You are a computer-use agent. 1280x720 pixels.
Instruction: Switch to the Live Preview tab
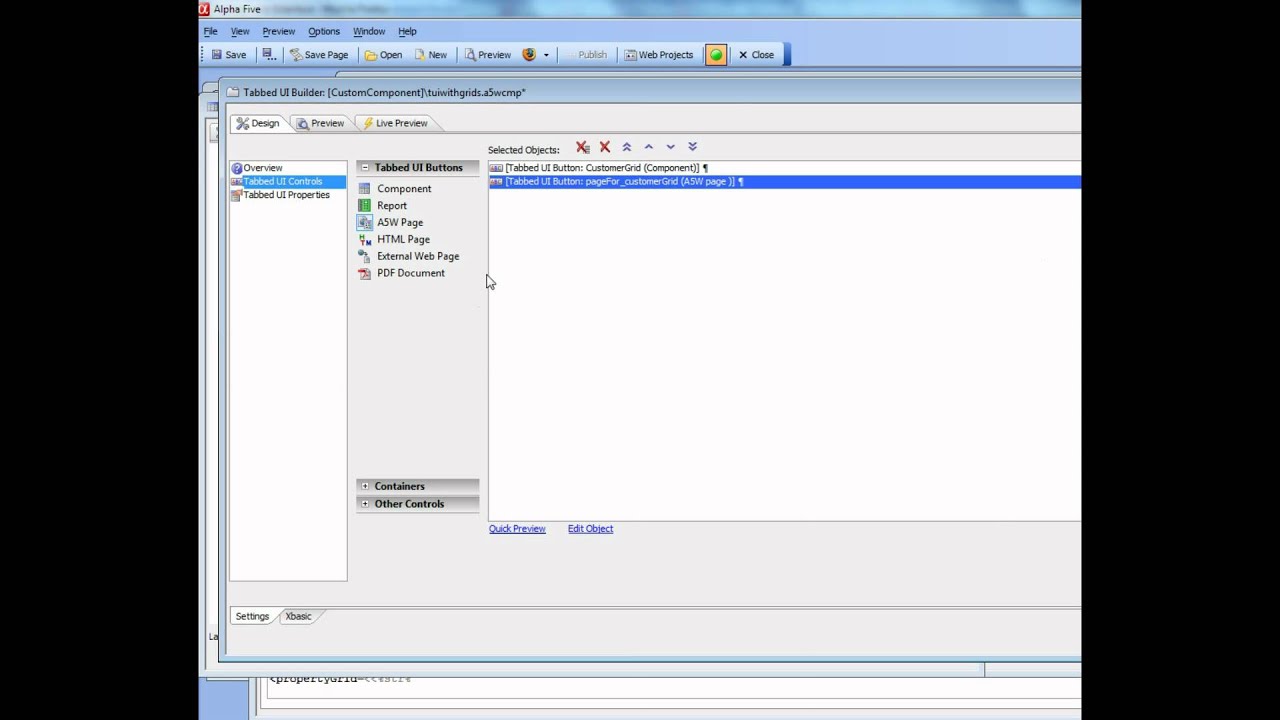(x=395, y=123)
